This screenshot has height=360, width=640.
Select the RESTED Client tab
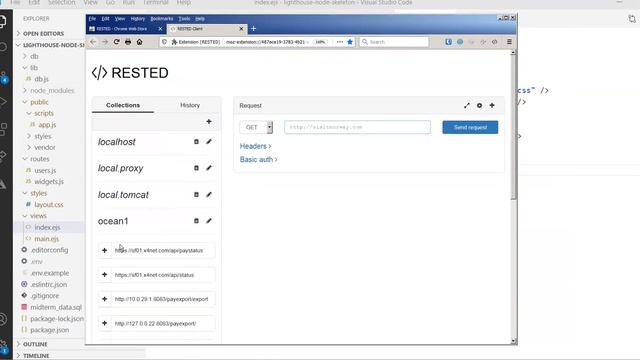point(207,29)
